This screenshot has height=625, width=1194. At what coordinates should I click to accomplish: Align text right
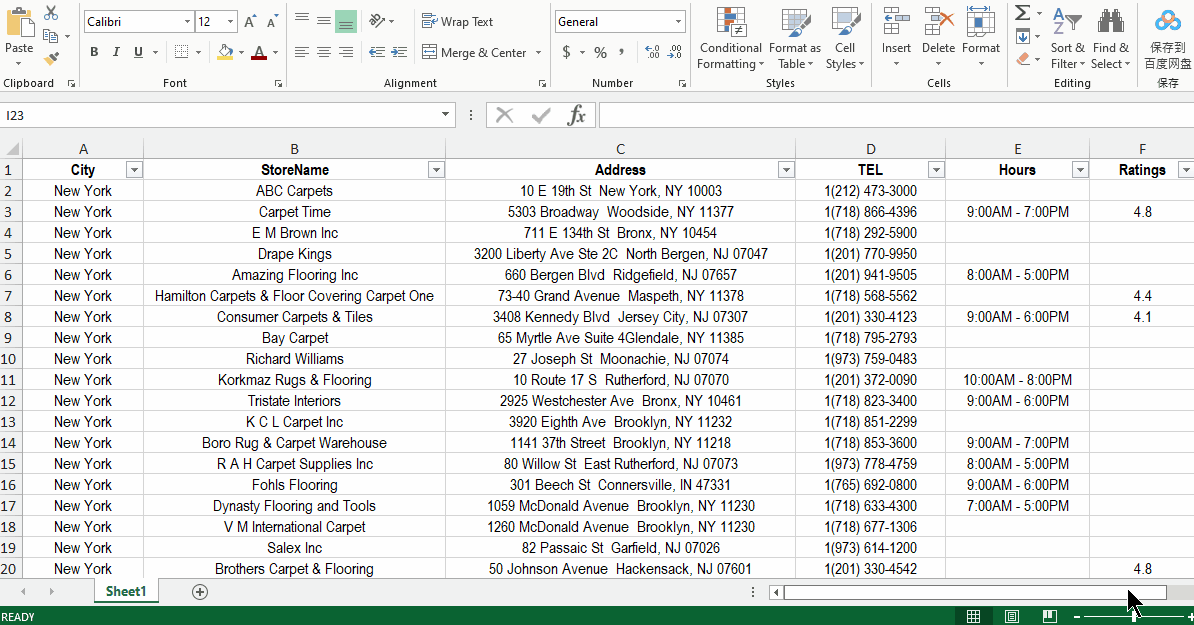coord(346,52)
